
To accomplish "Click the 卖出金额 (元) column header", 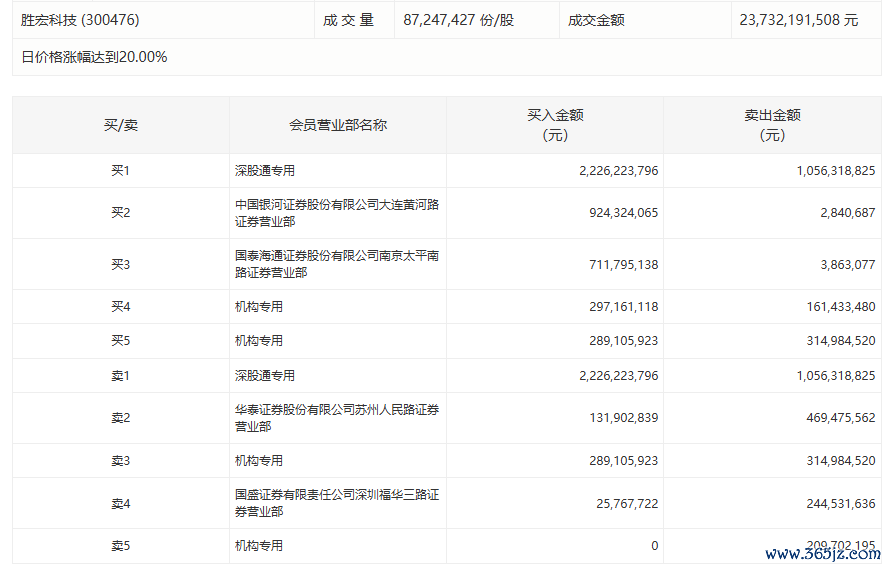I will 772,125.
